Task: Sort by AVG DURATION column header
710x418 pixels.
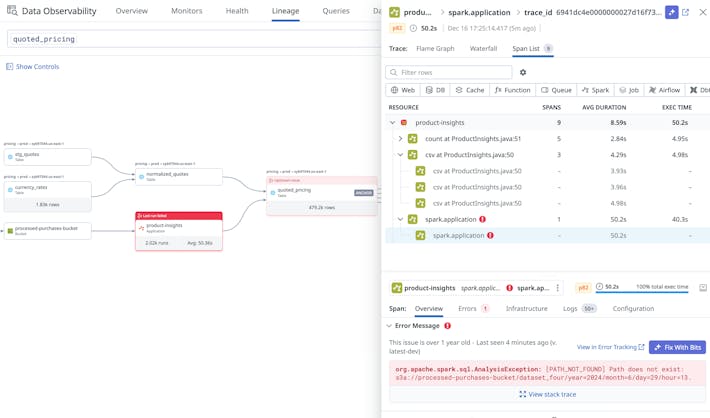Action: [604, 107]
